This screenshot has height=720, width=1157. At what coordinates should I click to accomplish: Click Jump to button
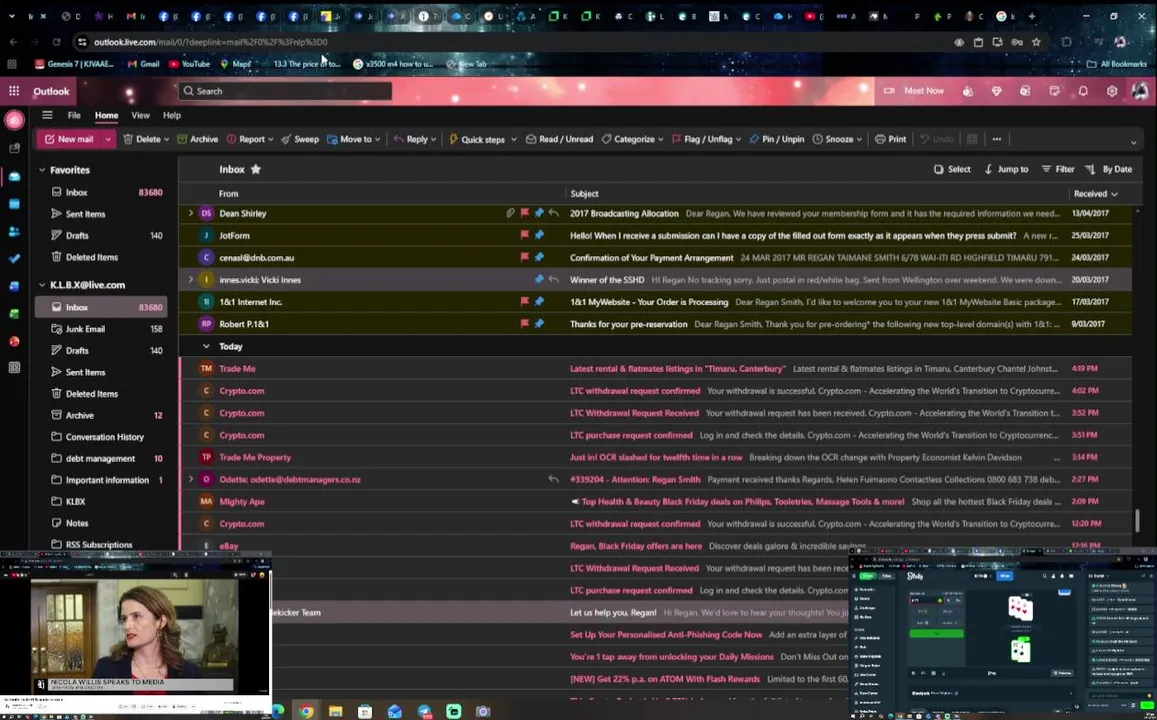click(1006, 170)
